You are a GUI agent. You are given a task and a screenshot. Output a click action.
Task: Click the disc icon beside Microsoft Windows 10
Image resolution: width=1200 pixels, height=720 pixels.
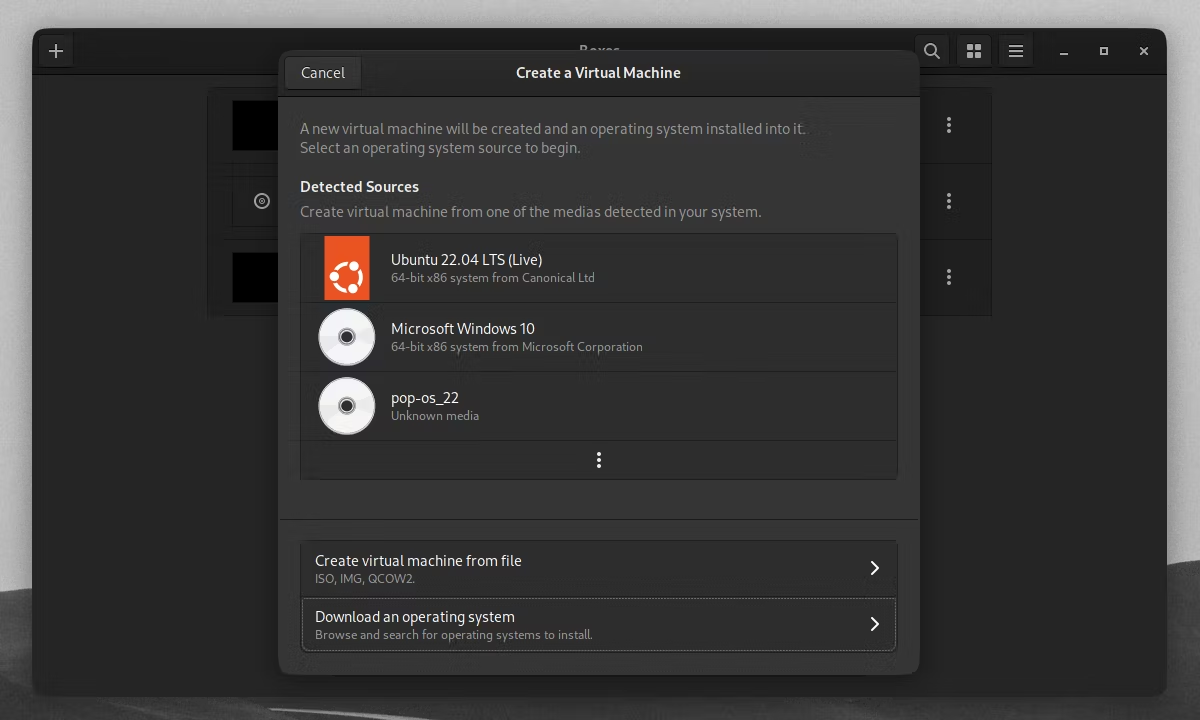point(347,337)
